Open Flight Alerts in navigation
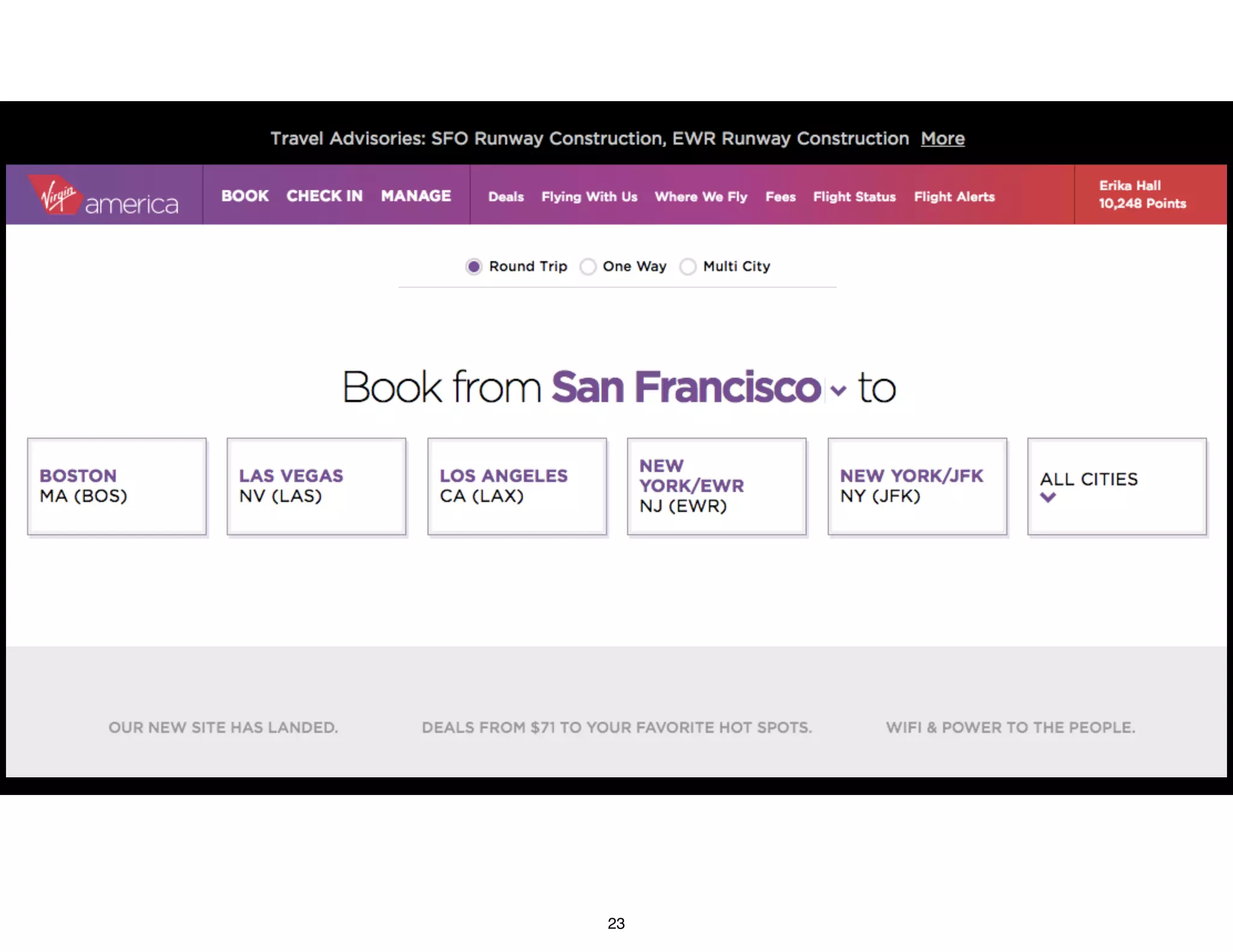This screenshot has width=1233, height=952. point(954,197)
